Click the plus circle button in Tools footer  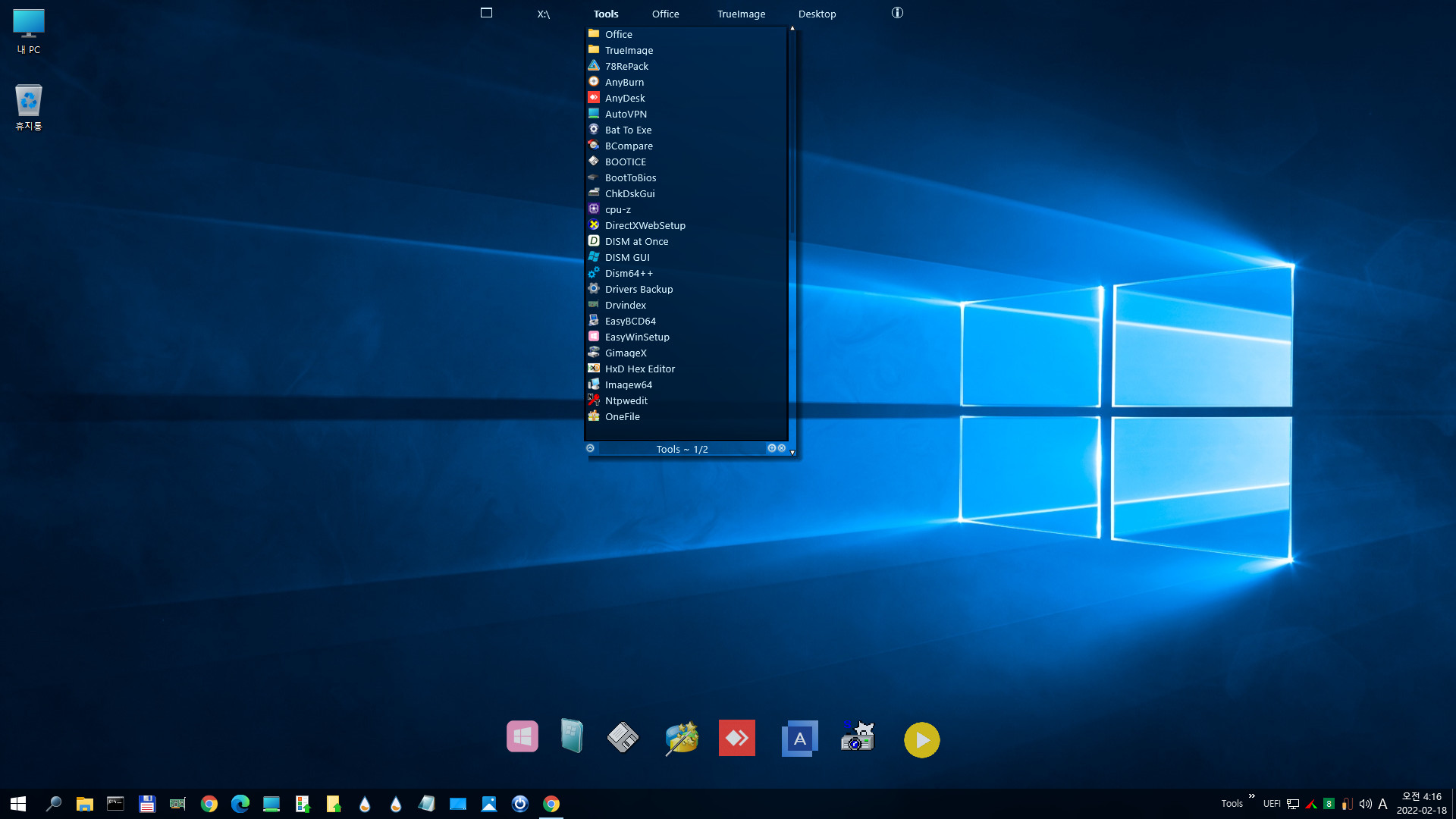771,448
